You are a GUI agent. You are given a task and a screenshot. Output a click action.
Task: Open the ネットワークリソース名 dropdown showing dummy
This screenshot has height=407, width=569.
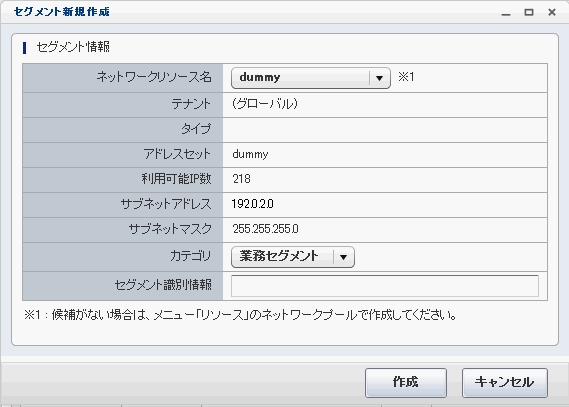tap(311, 78)
